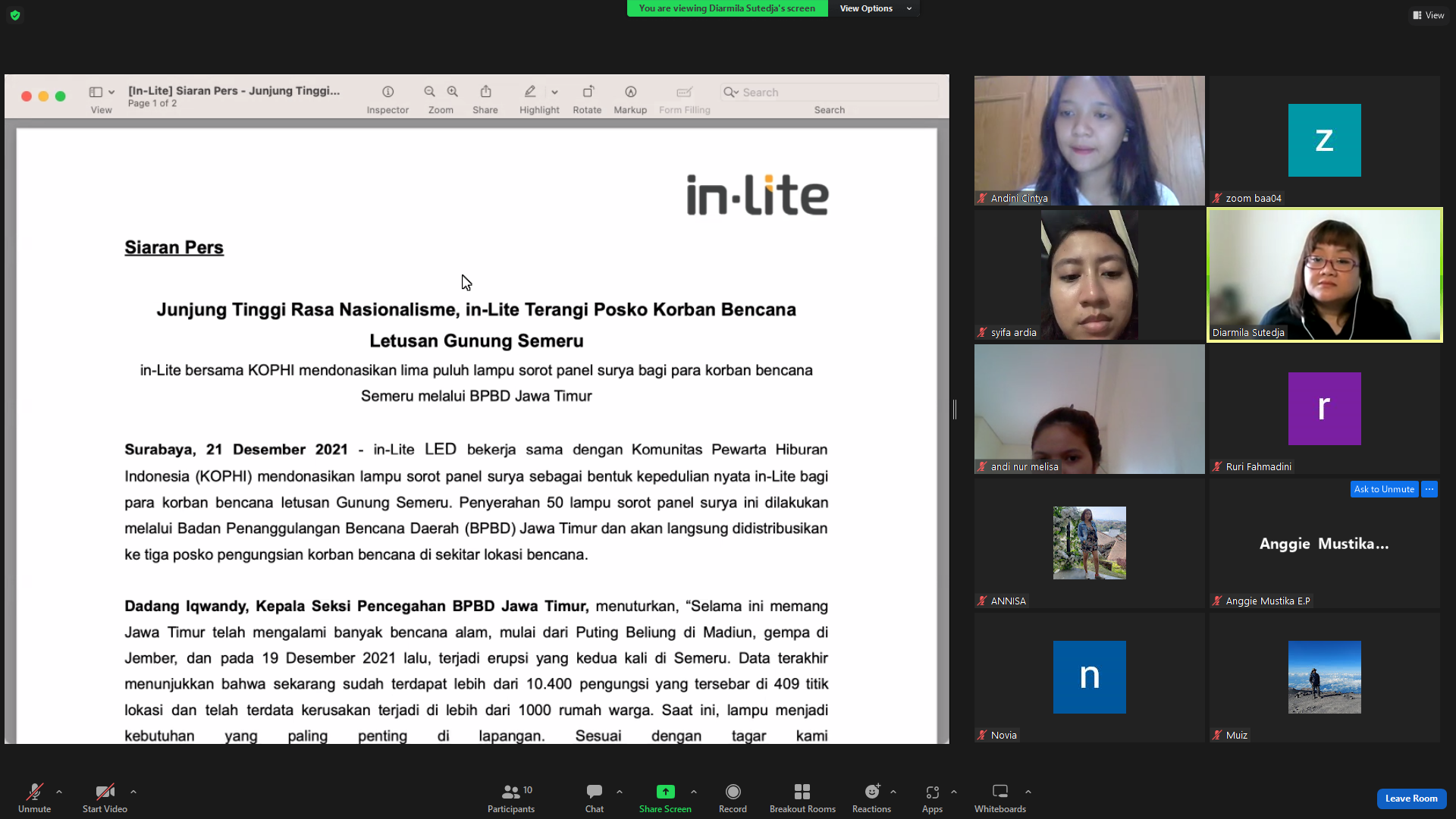Click the screen-share panel divider handle

[955, 409]
